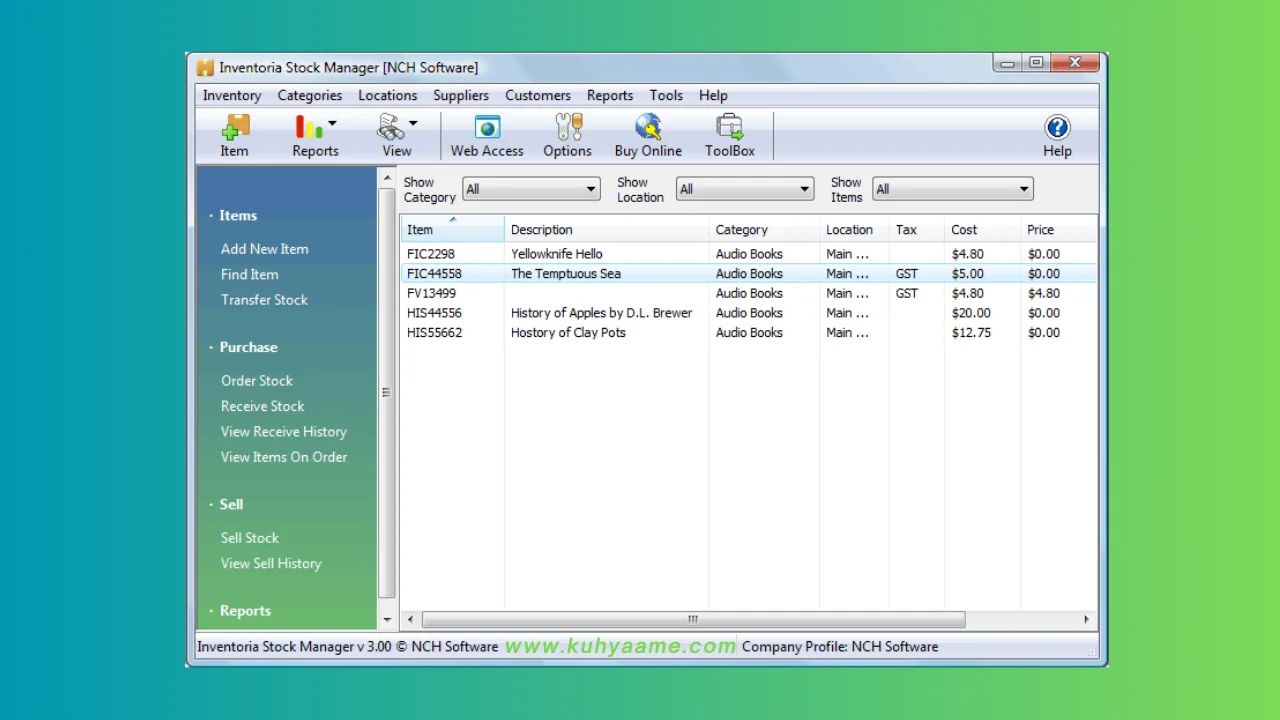The height and width of the screenshot is (720, 1280).
Task: Click description 'Hostory of Clay Pots'
Action: [x=568, y=333]
